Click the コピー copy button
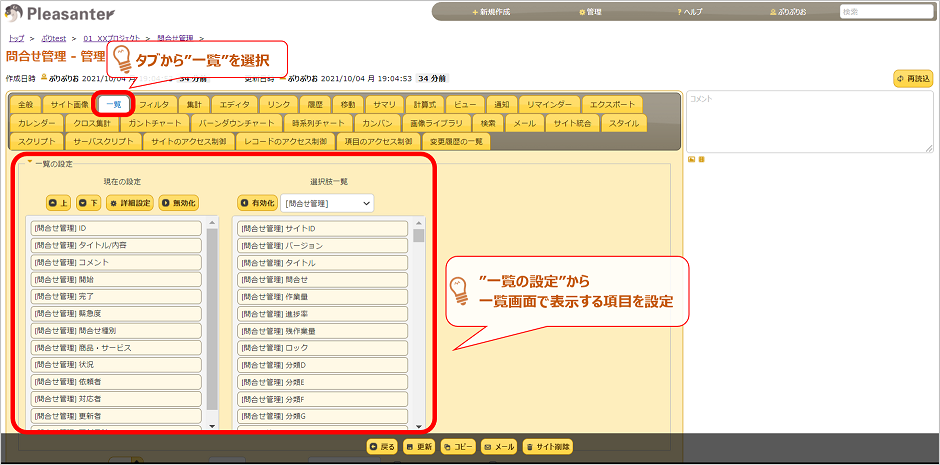 pos(459,446)
